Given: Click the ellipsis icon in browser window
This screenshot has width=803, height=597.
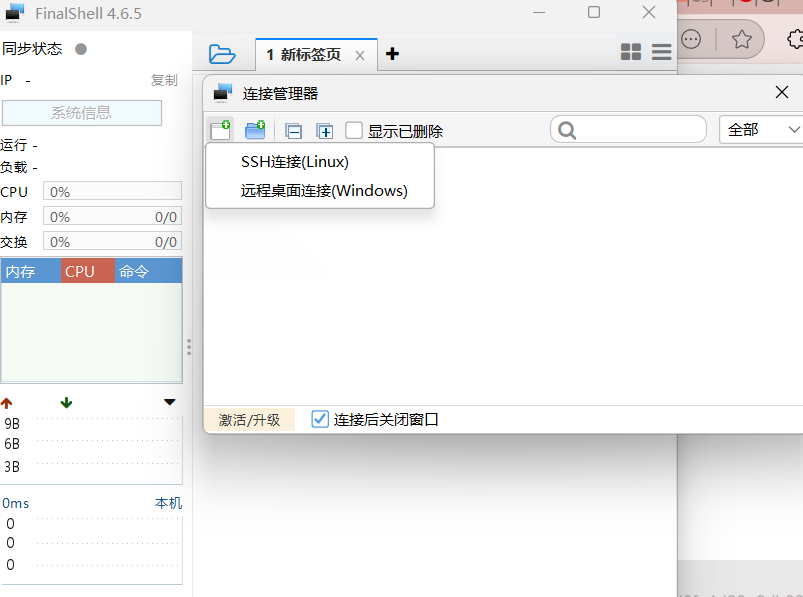Looking at the screenshot, I should point(691,39).
